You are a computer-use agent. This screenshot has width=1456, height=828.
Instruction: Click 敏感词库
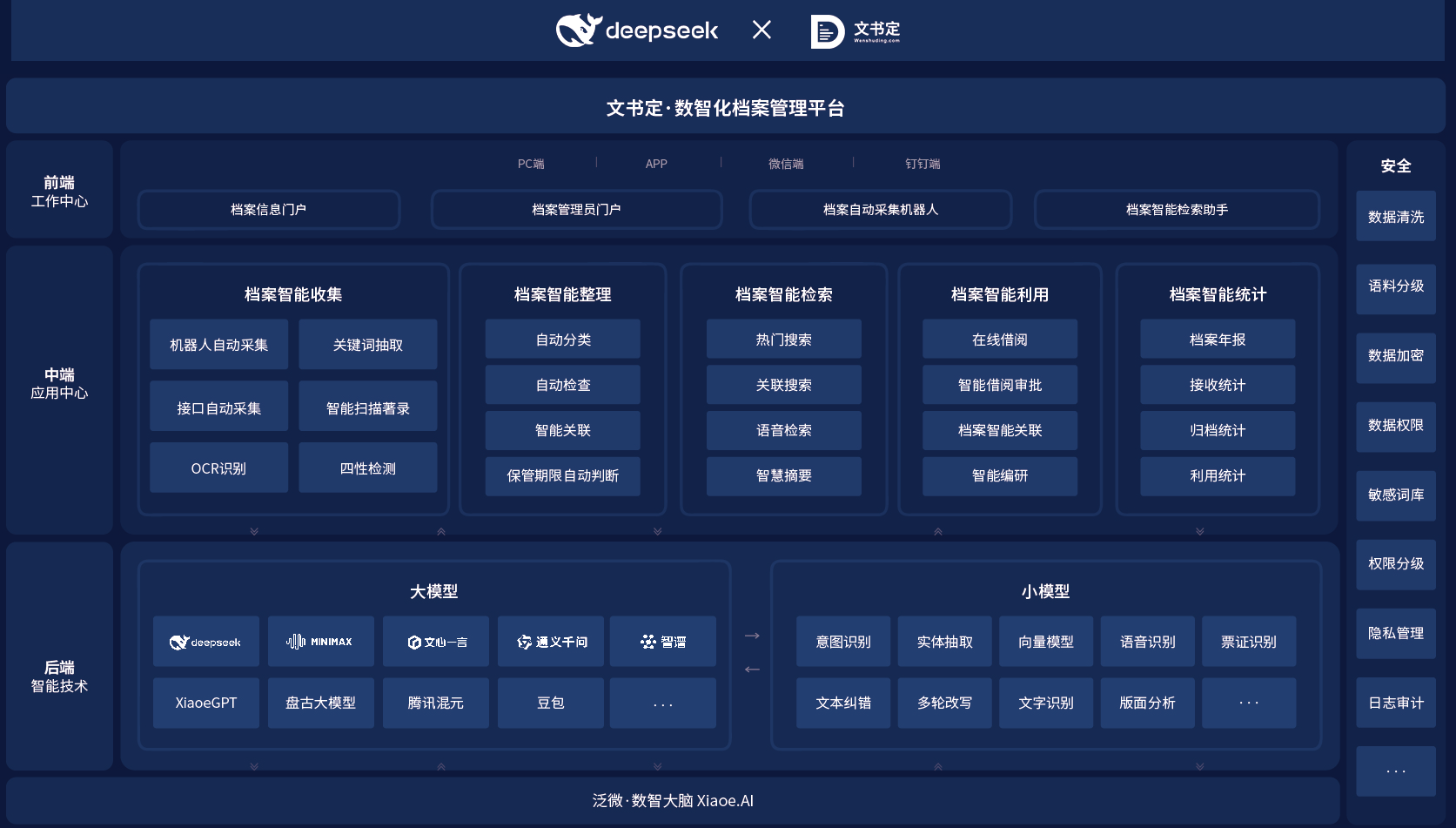click(1396, 495)
